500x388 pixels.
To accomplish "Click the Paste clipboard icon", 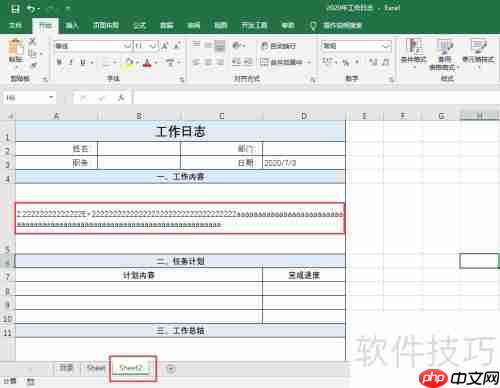I will click(x=16, y=47).
